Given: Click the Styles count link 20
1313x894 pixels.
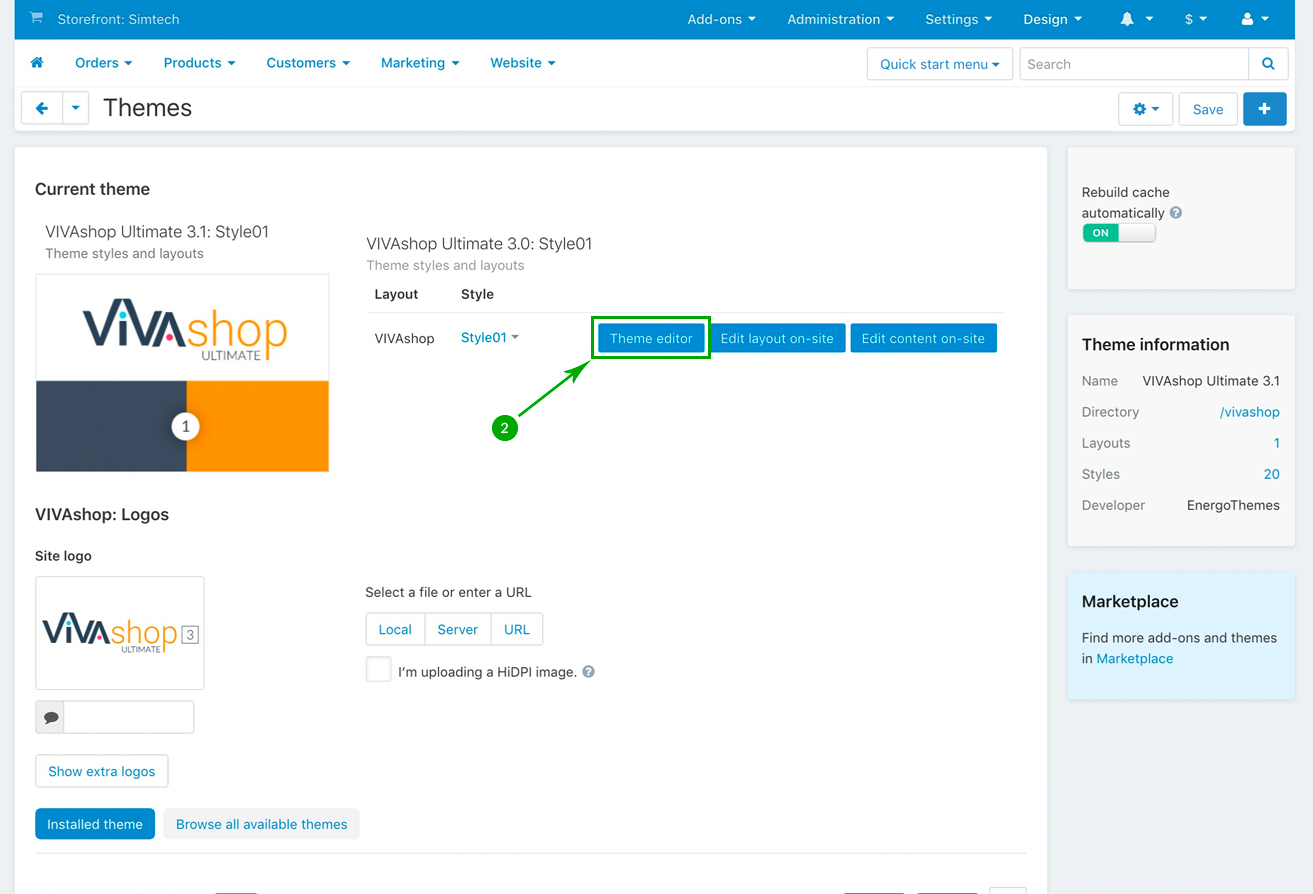Looking at the screenshot, I should point(1272,474).
